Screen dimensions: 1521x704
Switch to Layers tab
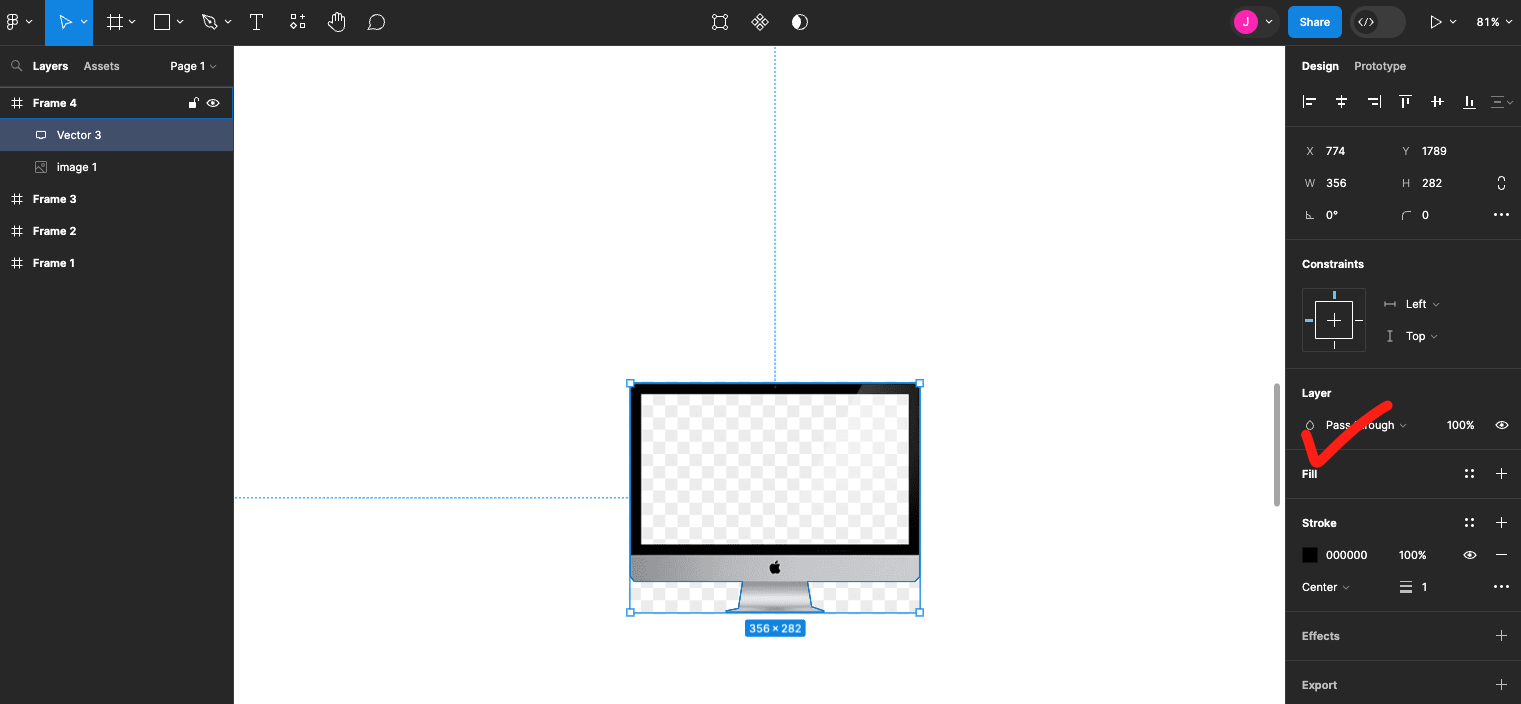50,66
